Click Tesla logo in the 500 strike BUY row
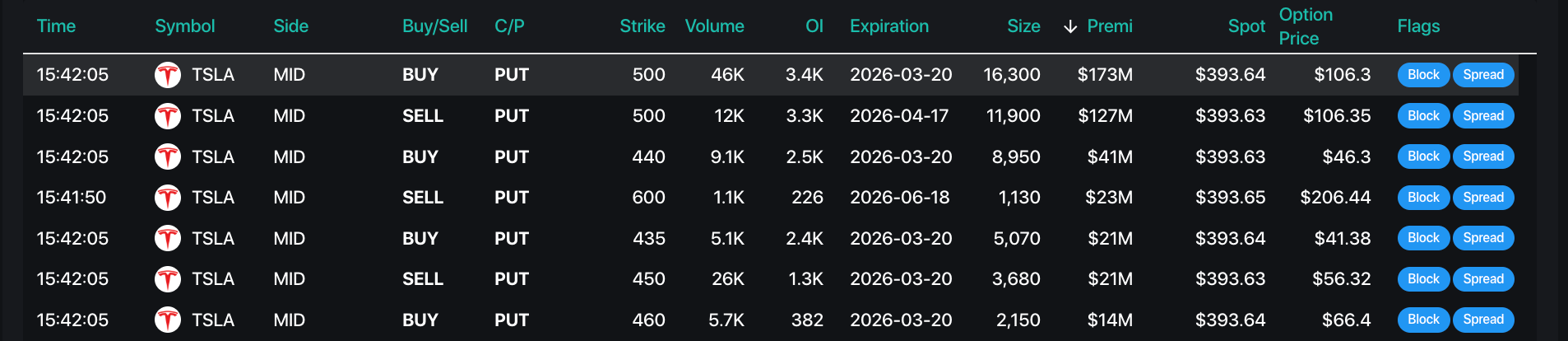 pyautogui.click(x=168, y=75)
